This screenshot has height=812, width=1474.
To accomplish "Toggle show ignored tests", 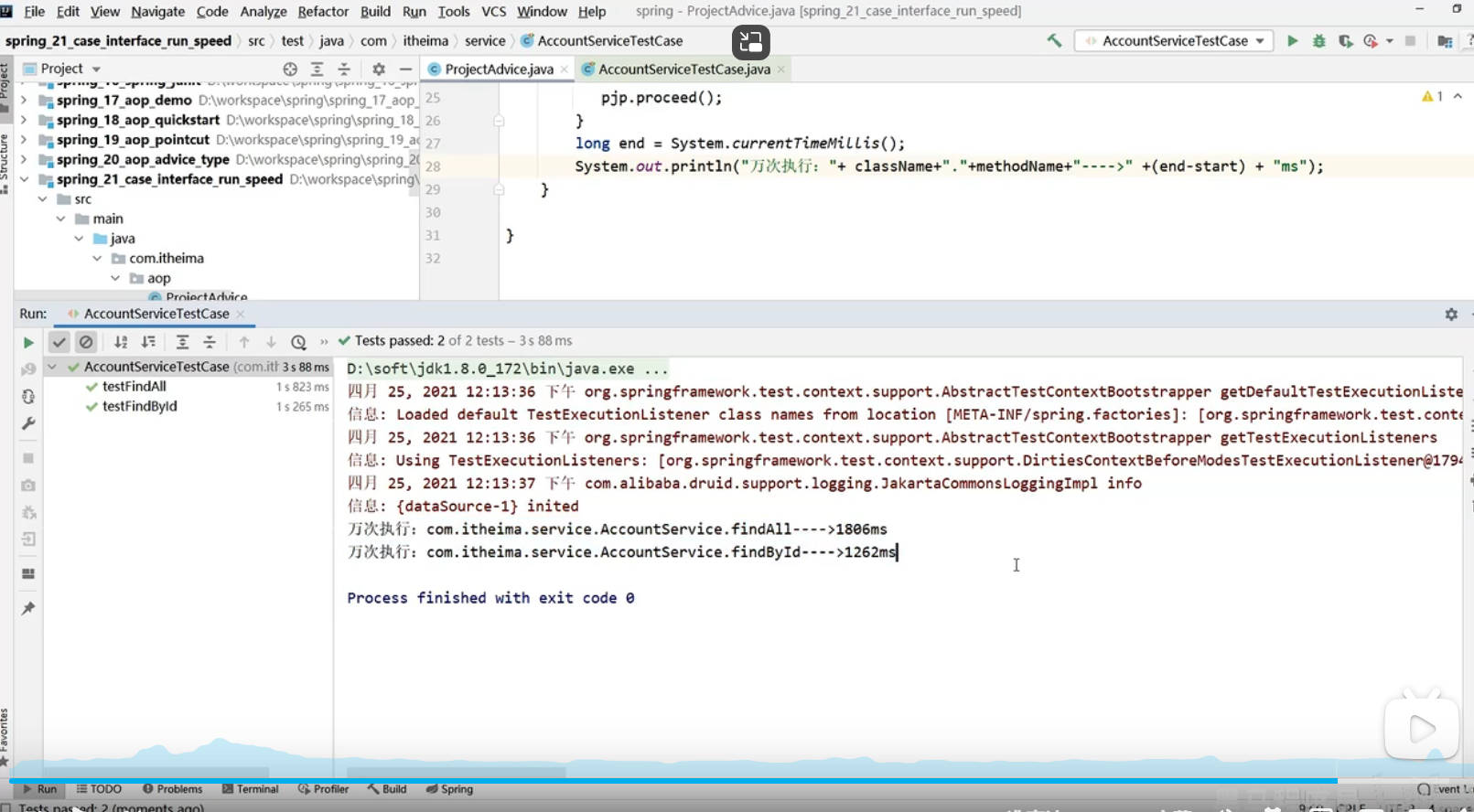I will click(x=86, y=342).
